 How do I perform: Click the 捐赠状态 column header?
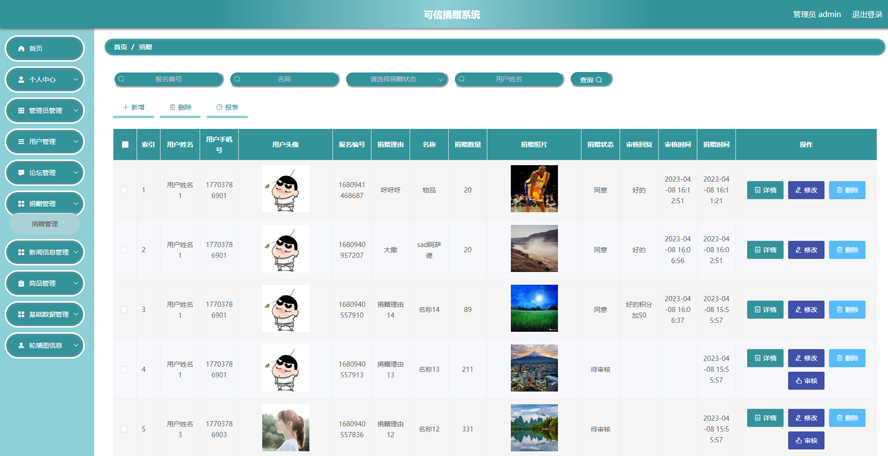(600, 144)
